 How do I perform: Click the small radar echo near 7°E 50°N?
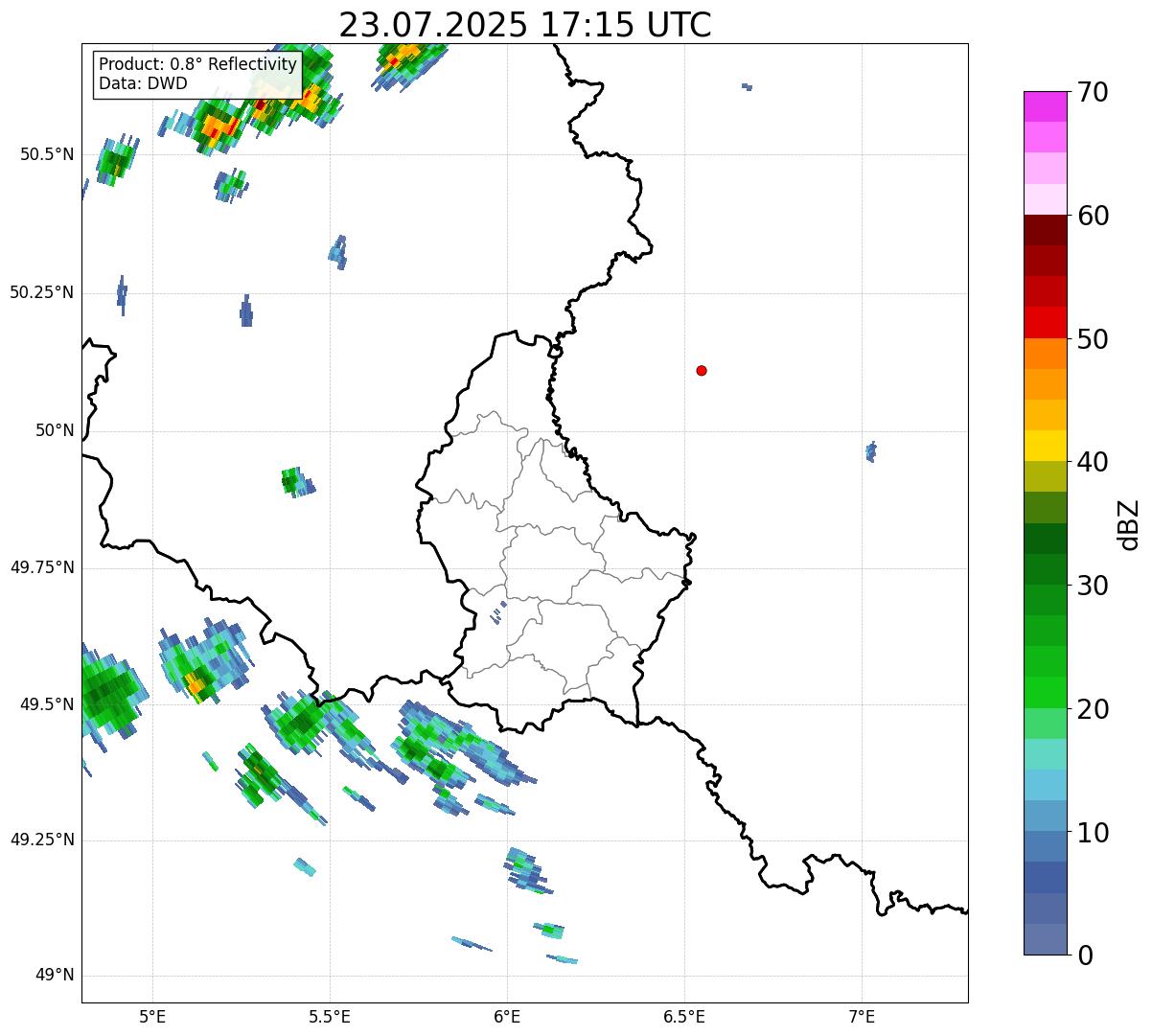(x=870, y=451)
